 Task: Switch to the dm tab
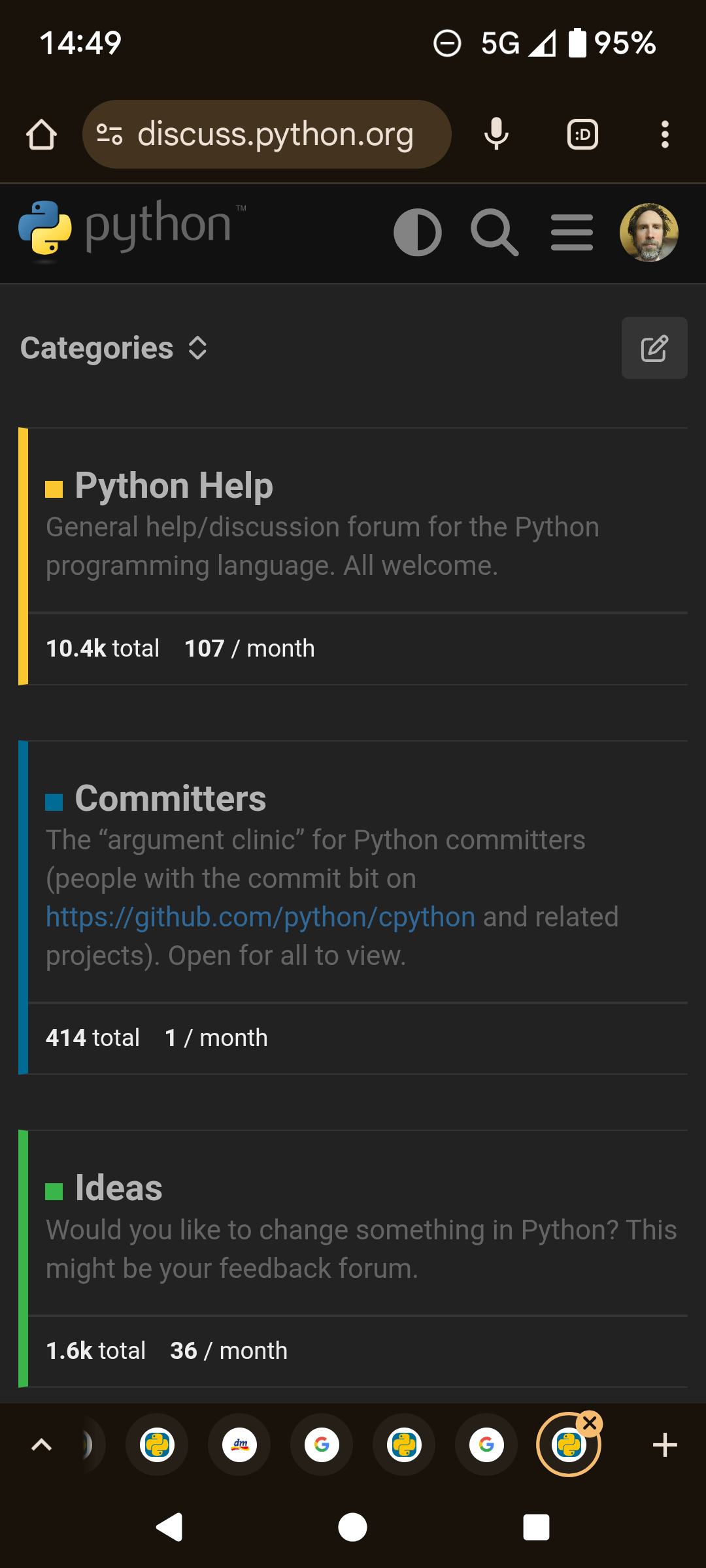click(239, 1445)
